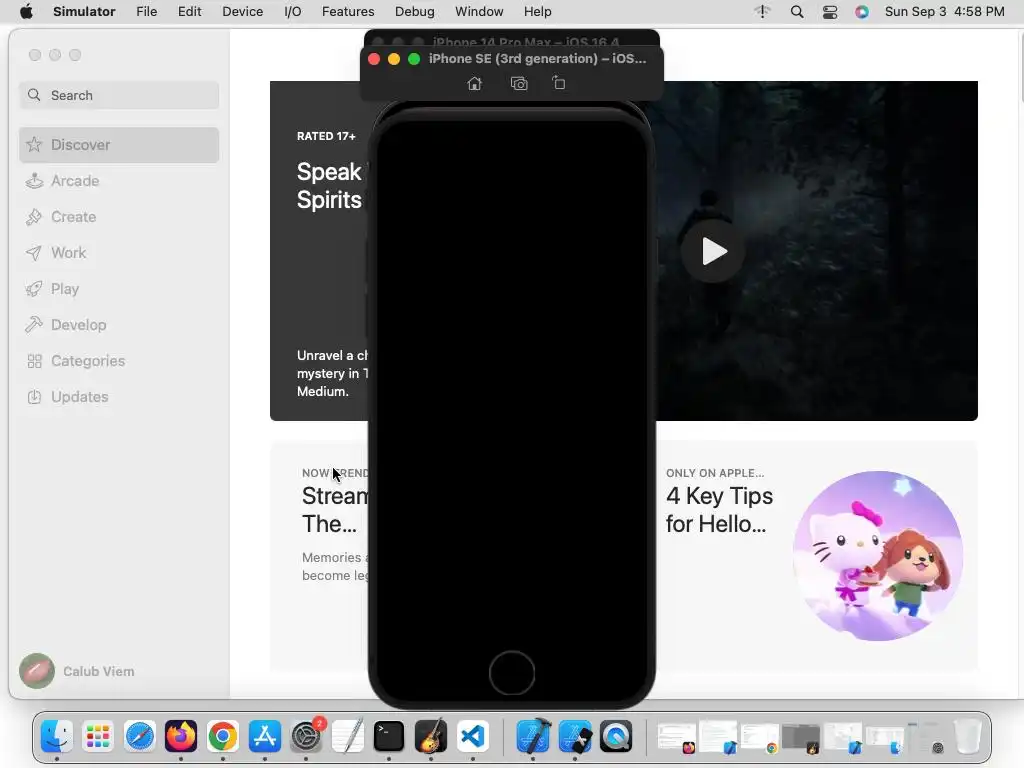Image resolution: width=1024 pixels, height=768 pixels.
Task: Open Launchpad from the Dock
Action: click(98, 737)
